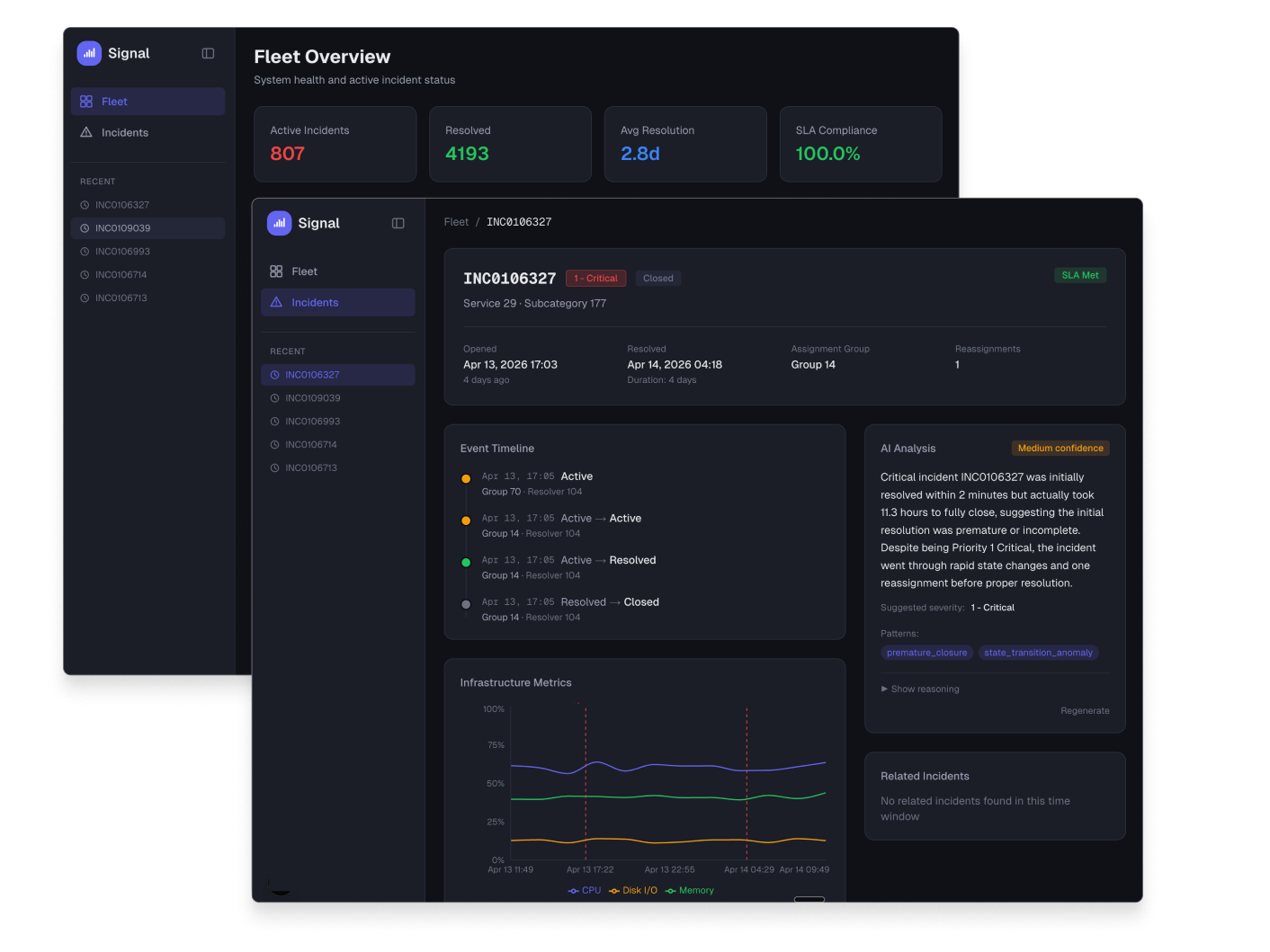
Task: Click Regenerate in AI Analysis
Action: [x=1084, y=711]
